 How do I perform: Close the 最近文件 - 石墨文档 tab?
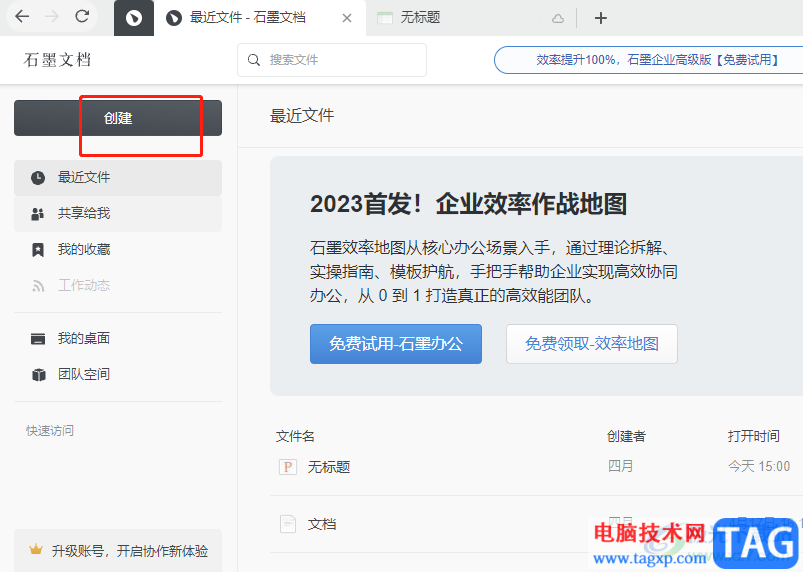[347, 18]
